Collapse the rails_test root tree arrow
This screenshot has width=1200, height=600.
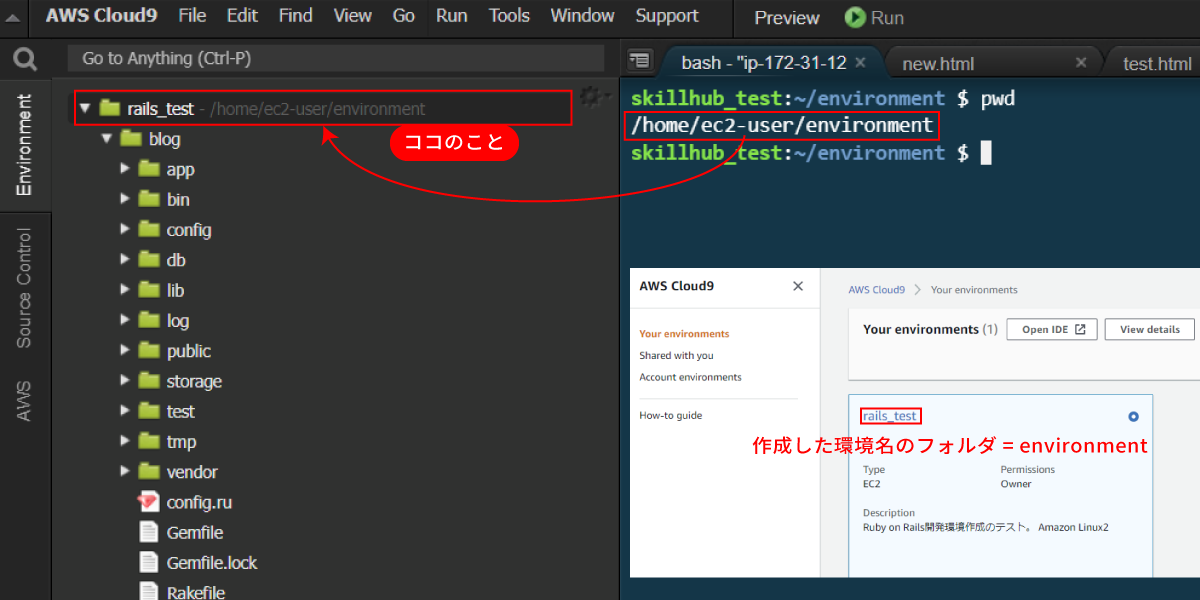(x=85, y=108)
